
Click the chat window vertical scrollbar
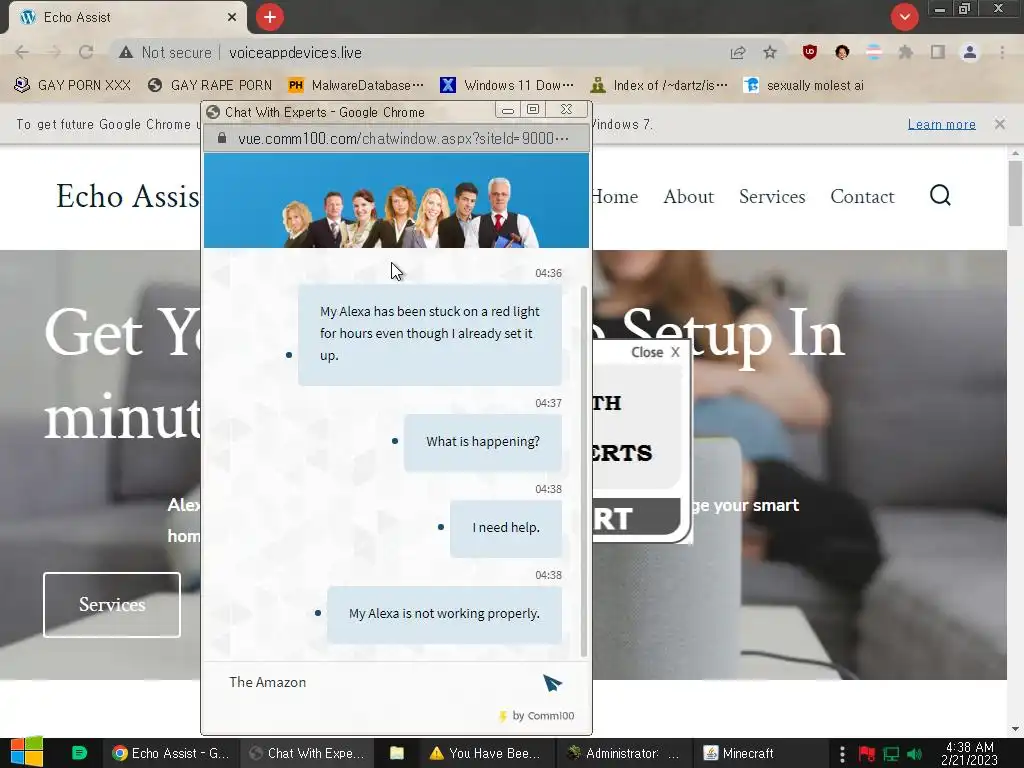click(584, 470)
